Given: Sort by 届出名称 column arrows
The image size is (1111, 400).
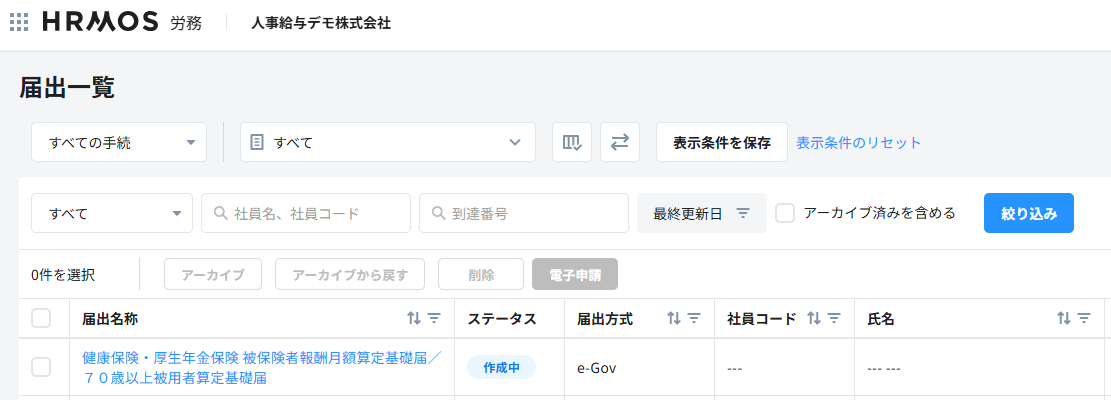Looking at the screenshot, I should click(x=414, y=319).
